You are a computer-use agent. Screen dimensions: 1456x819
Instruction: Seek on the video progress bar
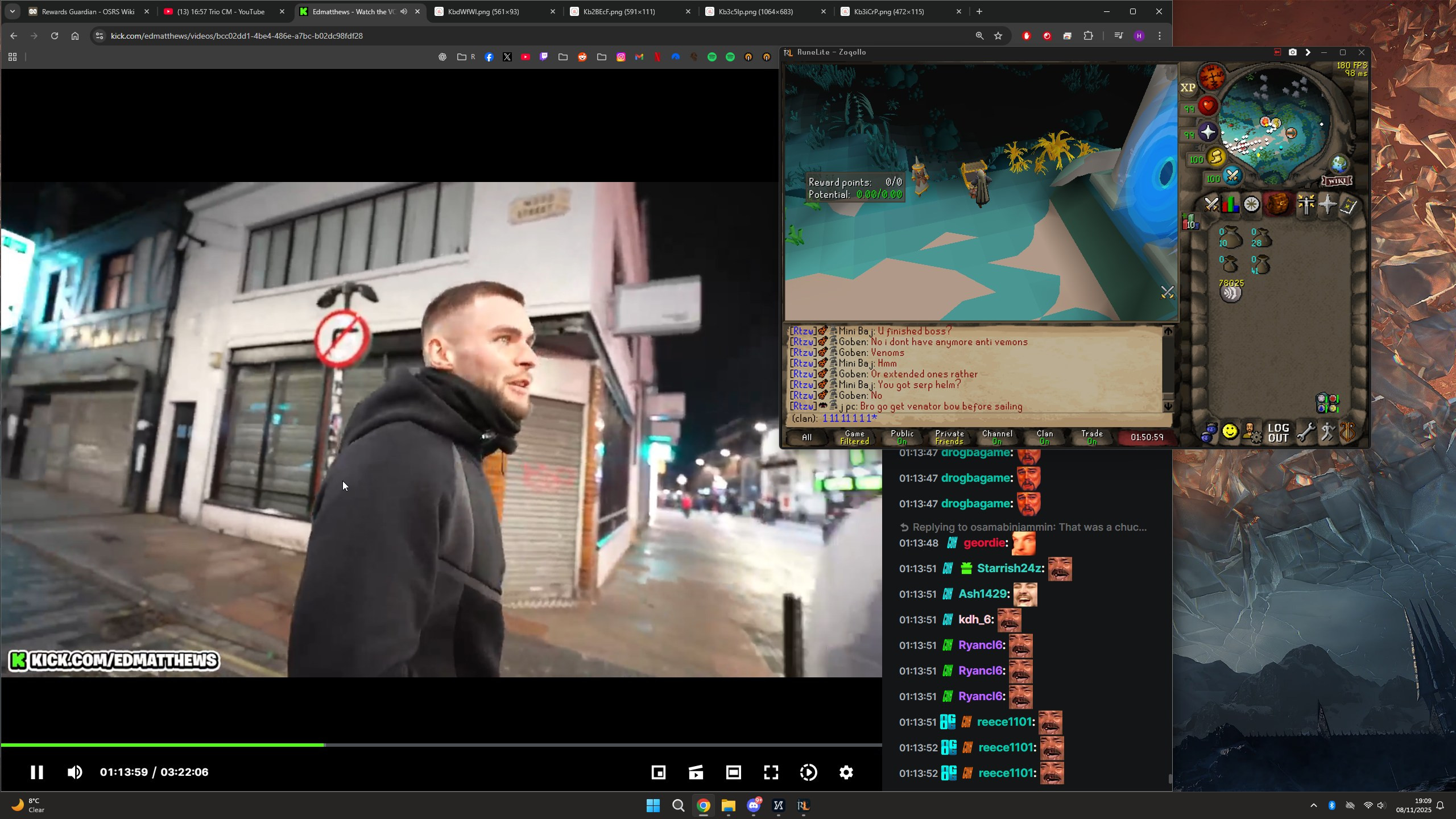coord(512,744)
